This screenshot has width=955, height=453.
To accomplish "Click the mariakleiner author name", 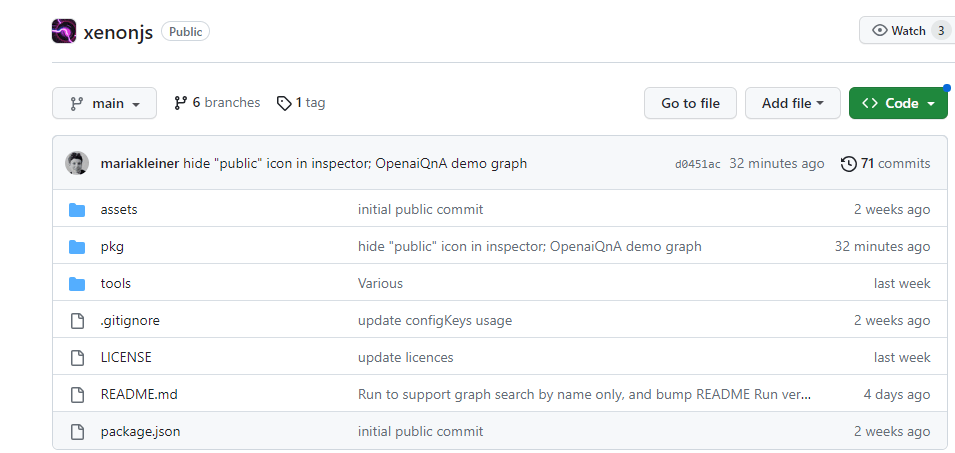I will tap(139, 163).
